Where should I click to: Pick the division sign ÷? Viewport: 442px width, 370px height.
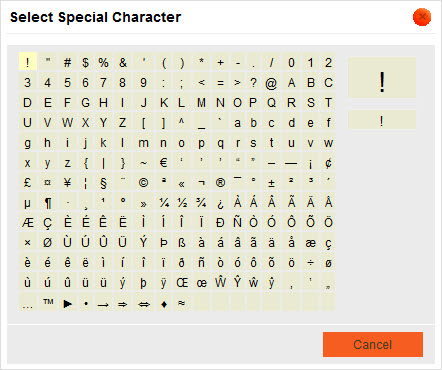click(x=310, y=263)
